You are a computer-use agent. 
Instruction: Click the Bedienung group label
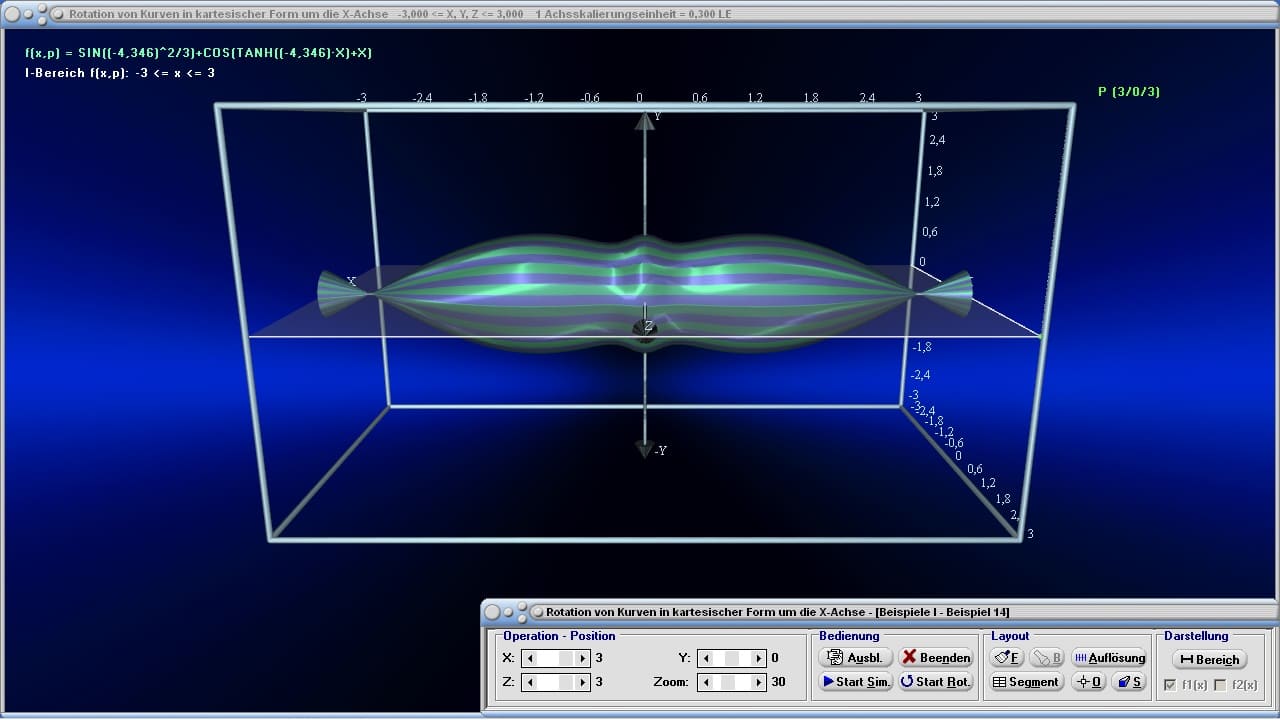(x=849, y=636)
